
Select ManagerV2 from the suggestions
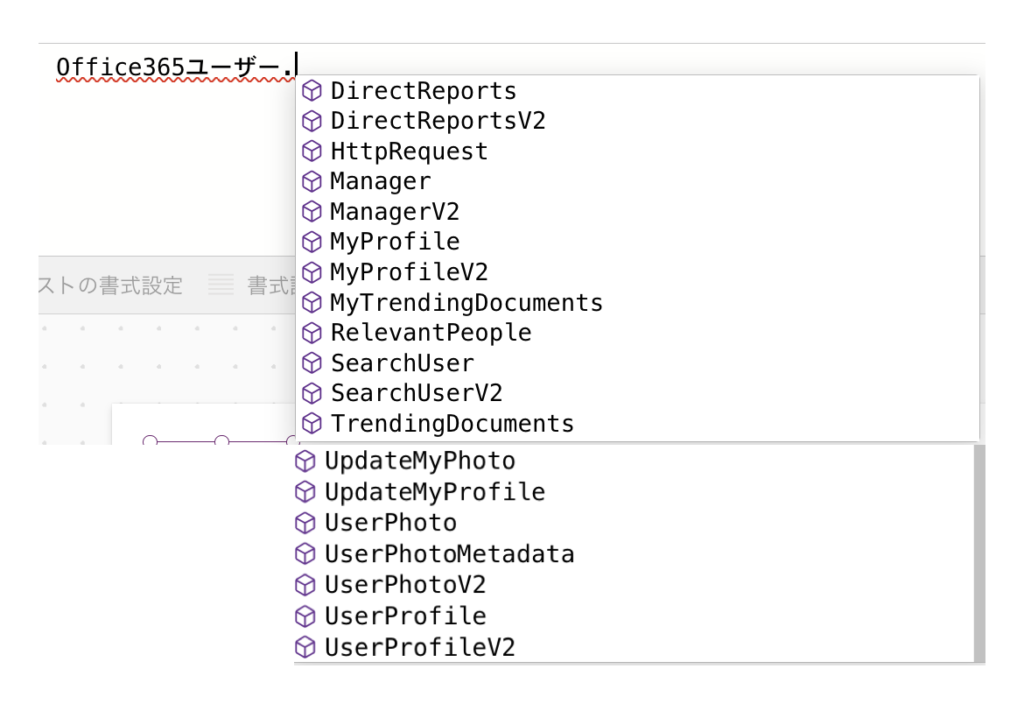[x=394, y=212]
